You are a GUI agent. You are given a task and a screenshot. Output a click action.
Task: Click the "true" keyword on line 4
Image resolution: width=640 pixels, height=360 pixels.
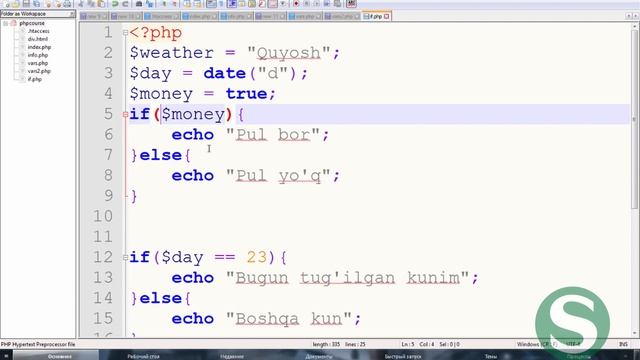click(246, 94)
